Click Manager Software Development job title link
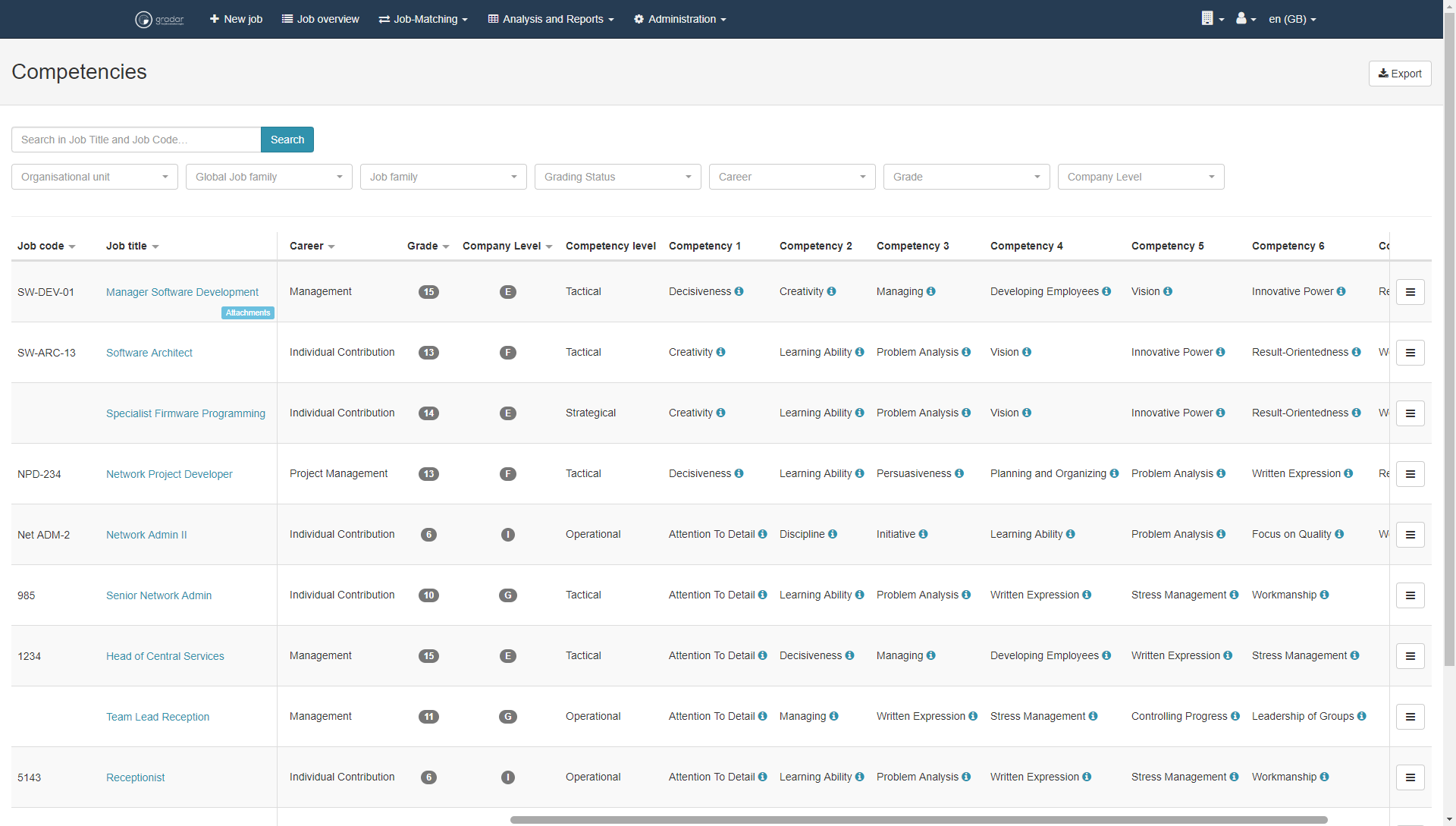The image size is (1456, 826). [x=183, y=291]
